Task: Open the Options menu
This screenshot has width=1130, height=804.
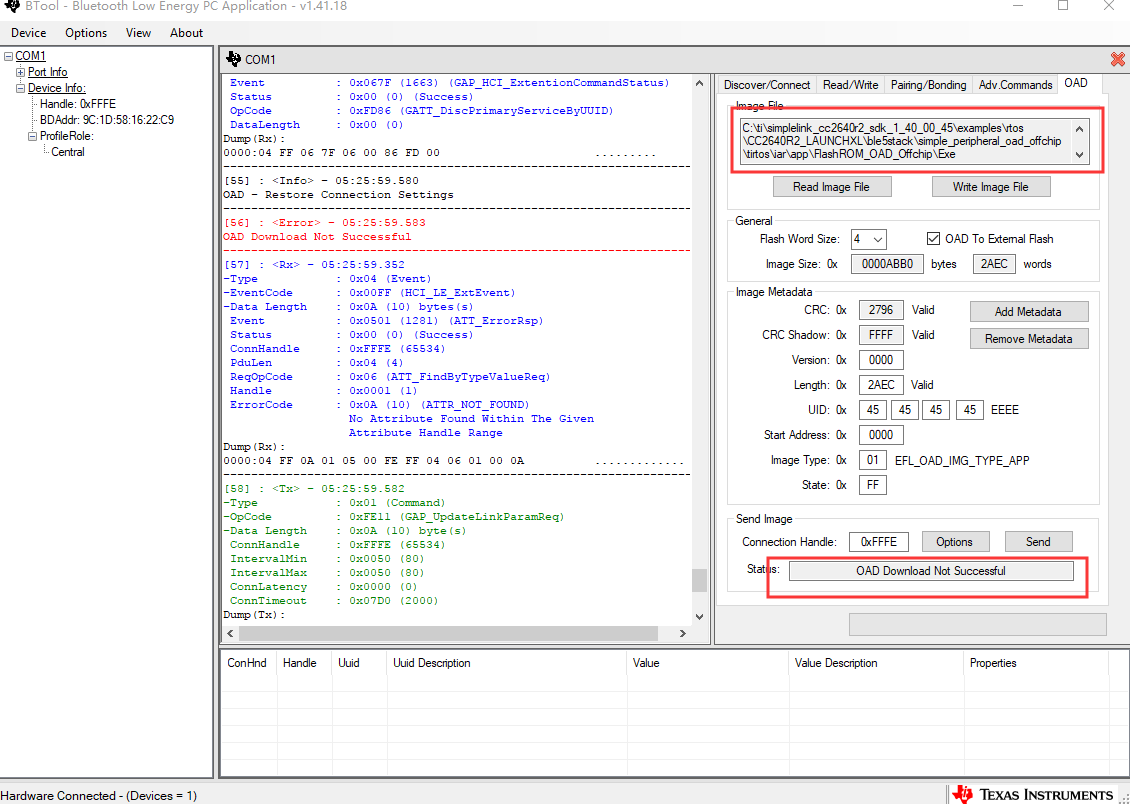Action: tap(86, 33)
